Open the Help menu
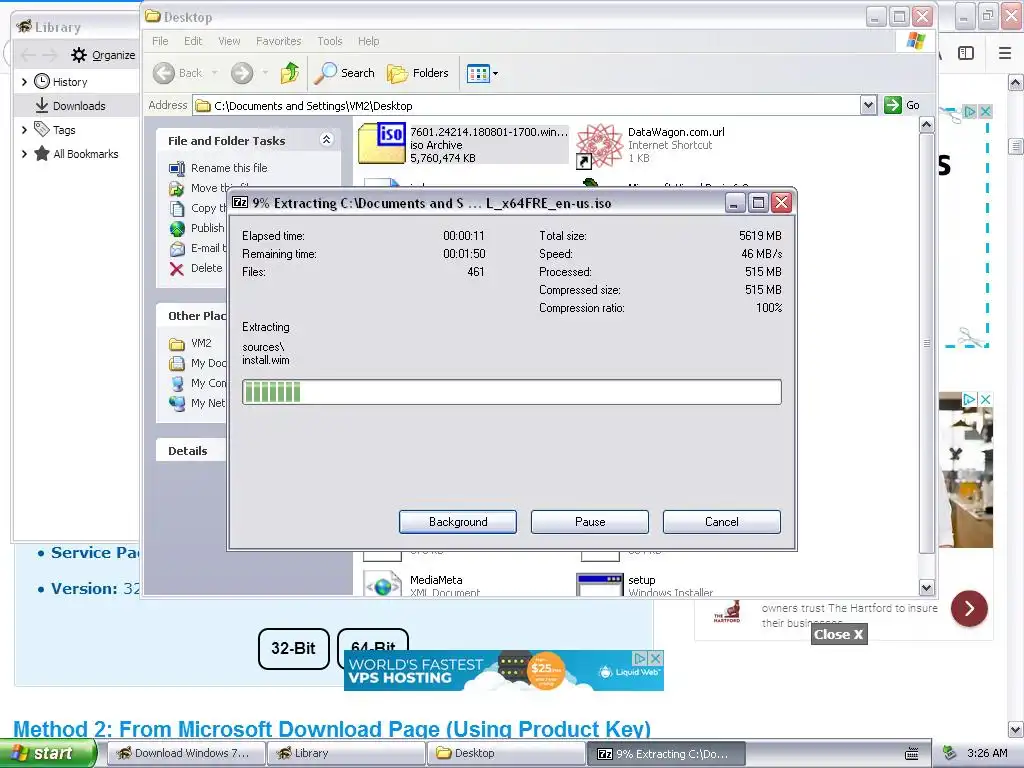The height and width of the screenshot is (768, 1024). click(x=368, y=41)
